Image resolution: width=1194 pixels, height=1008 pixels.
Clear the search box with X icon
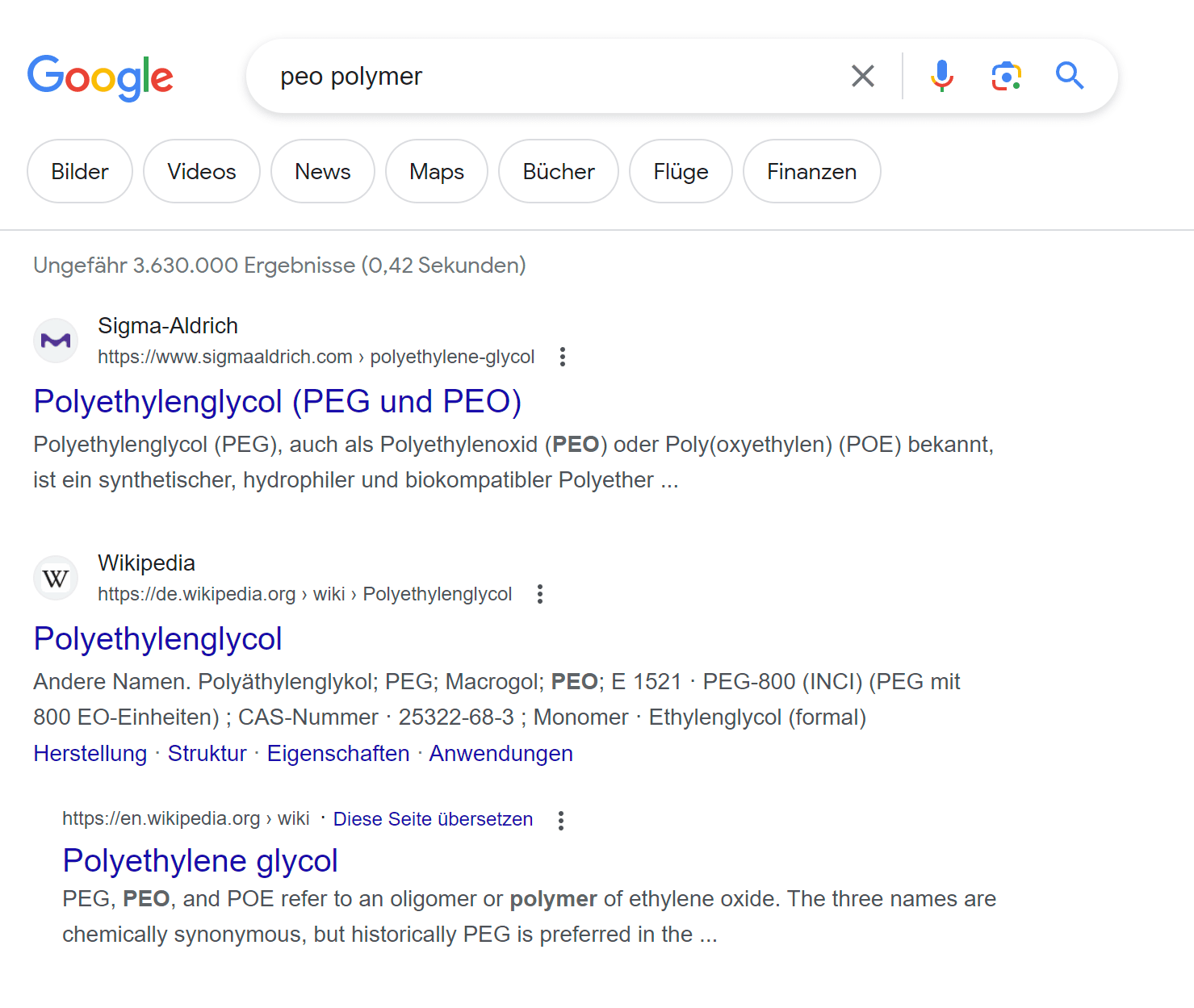pyautogui.click(x=862, y=76)
